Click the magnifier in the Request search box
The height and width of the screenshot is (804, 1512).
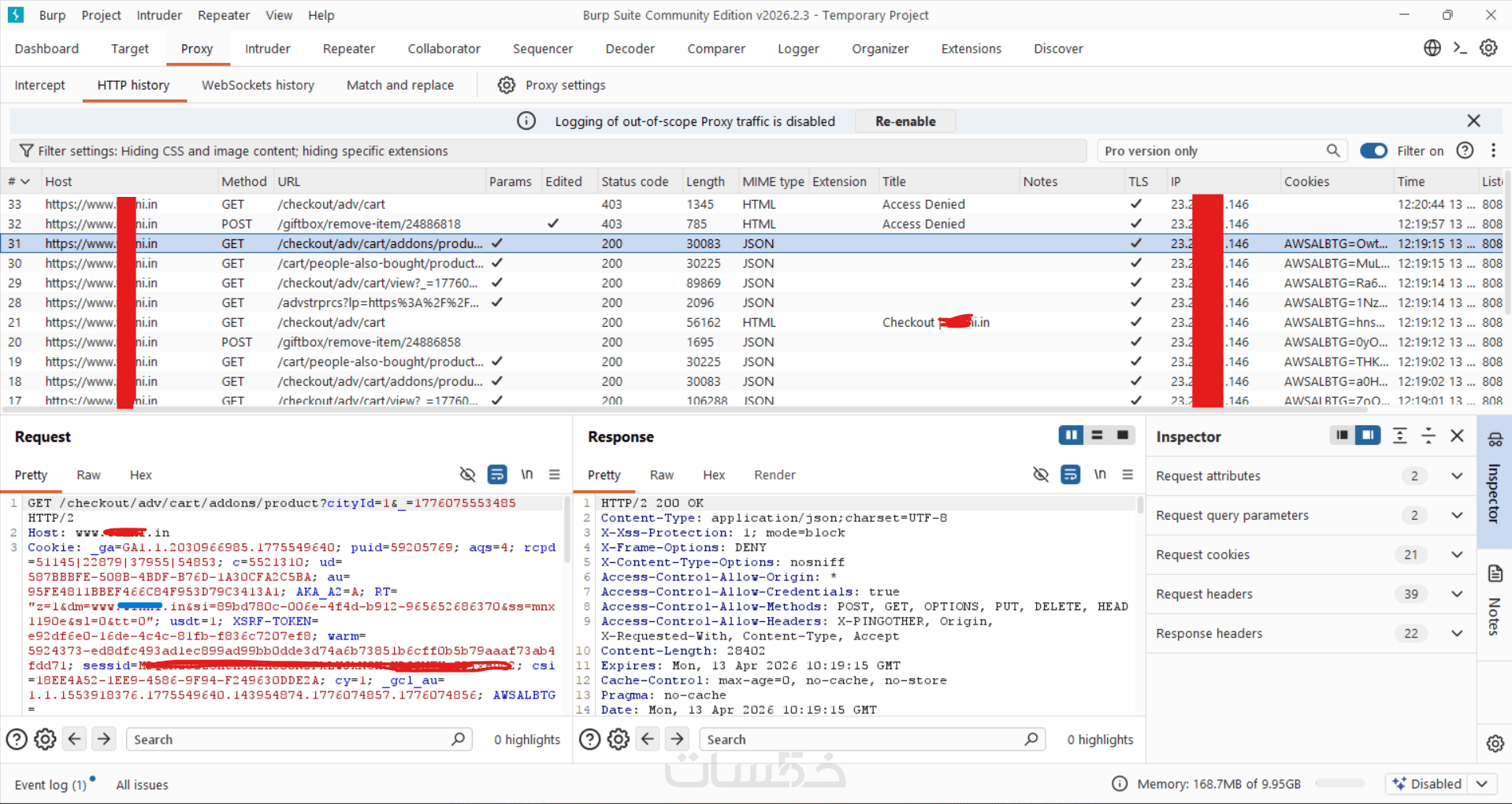coord(458,739)
